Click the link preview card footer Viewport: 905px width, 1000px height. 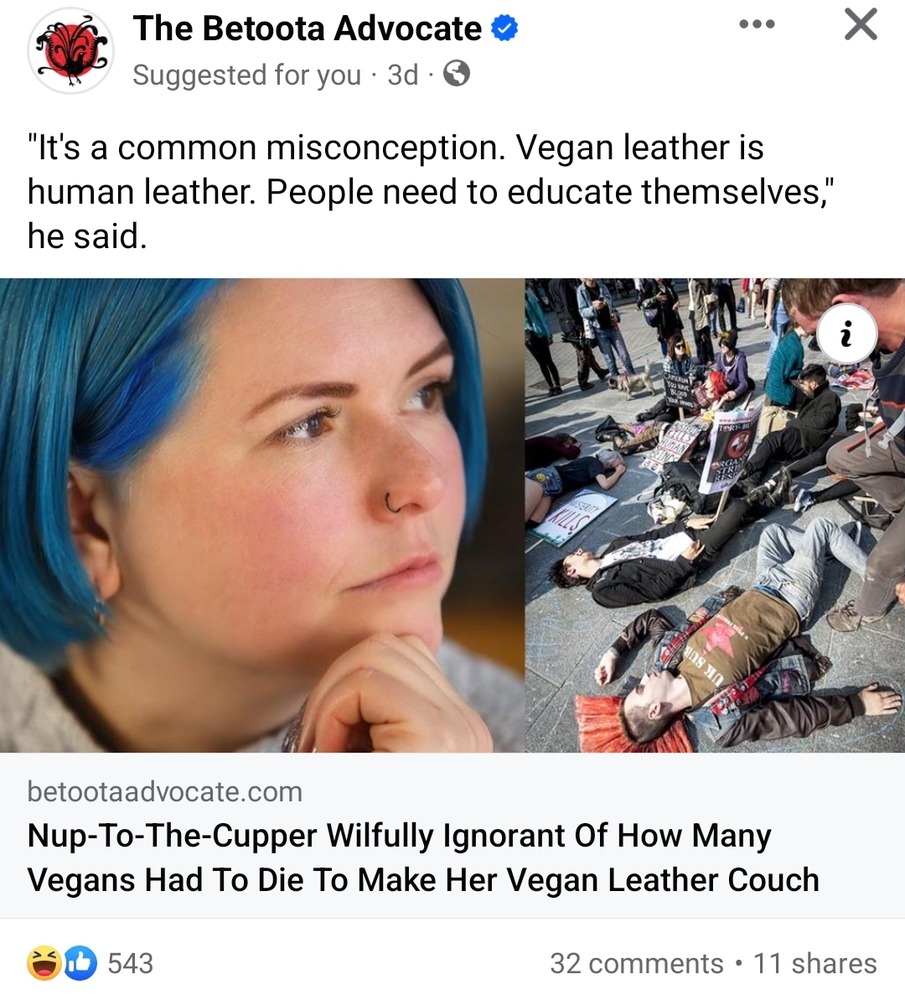[452, 835]
